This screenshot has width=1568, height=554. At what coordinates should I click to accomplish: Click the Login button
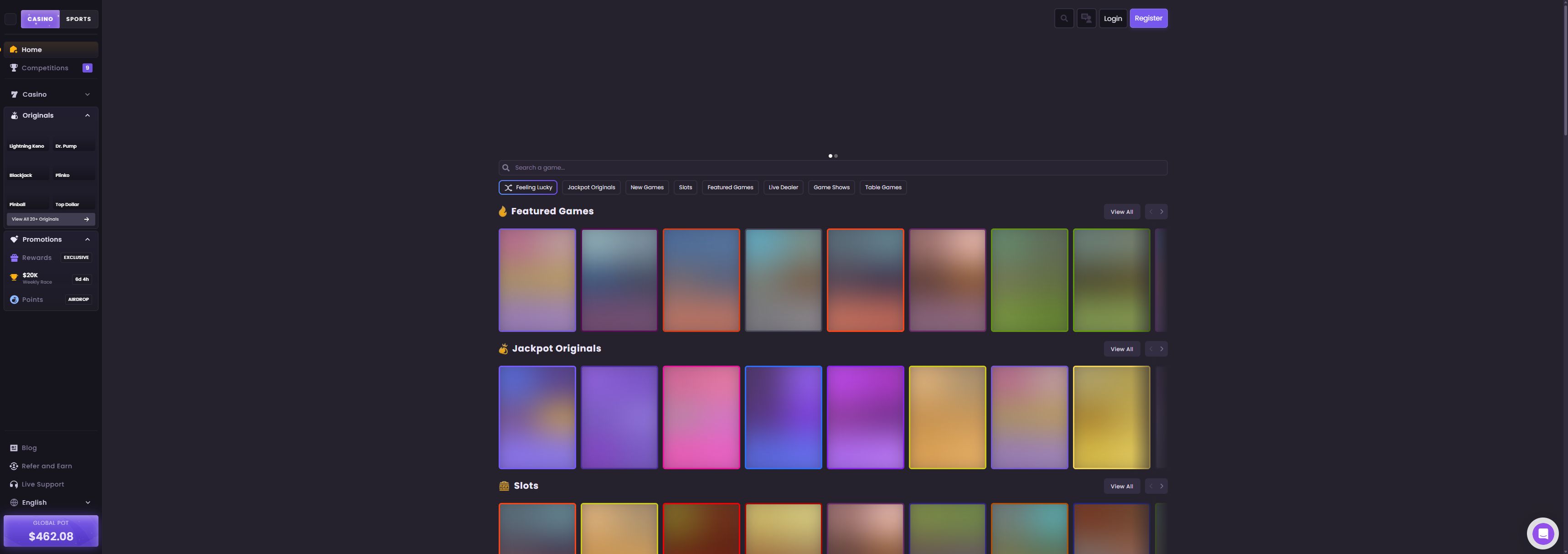point(1113,18)
